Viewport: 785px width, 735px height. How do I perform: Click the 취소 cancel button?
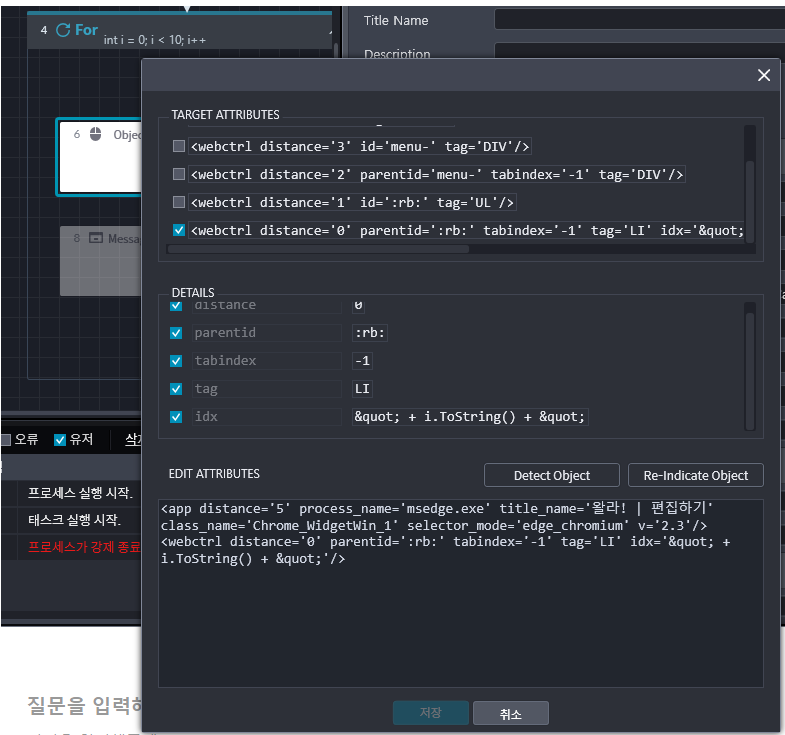tap(511, 713)
